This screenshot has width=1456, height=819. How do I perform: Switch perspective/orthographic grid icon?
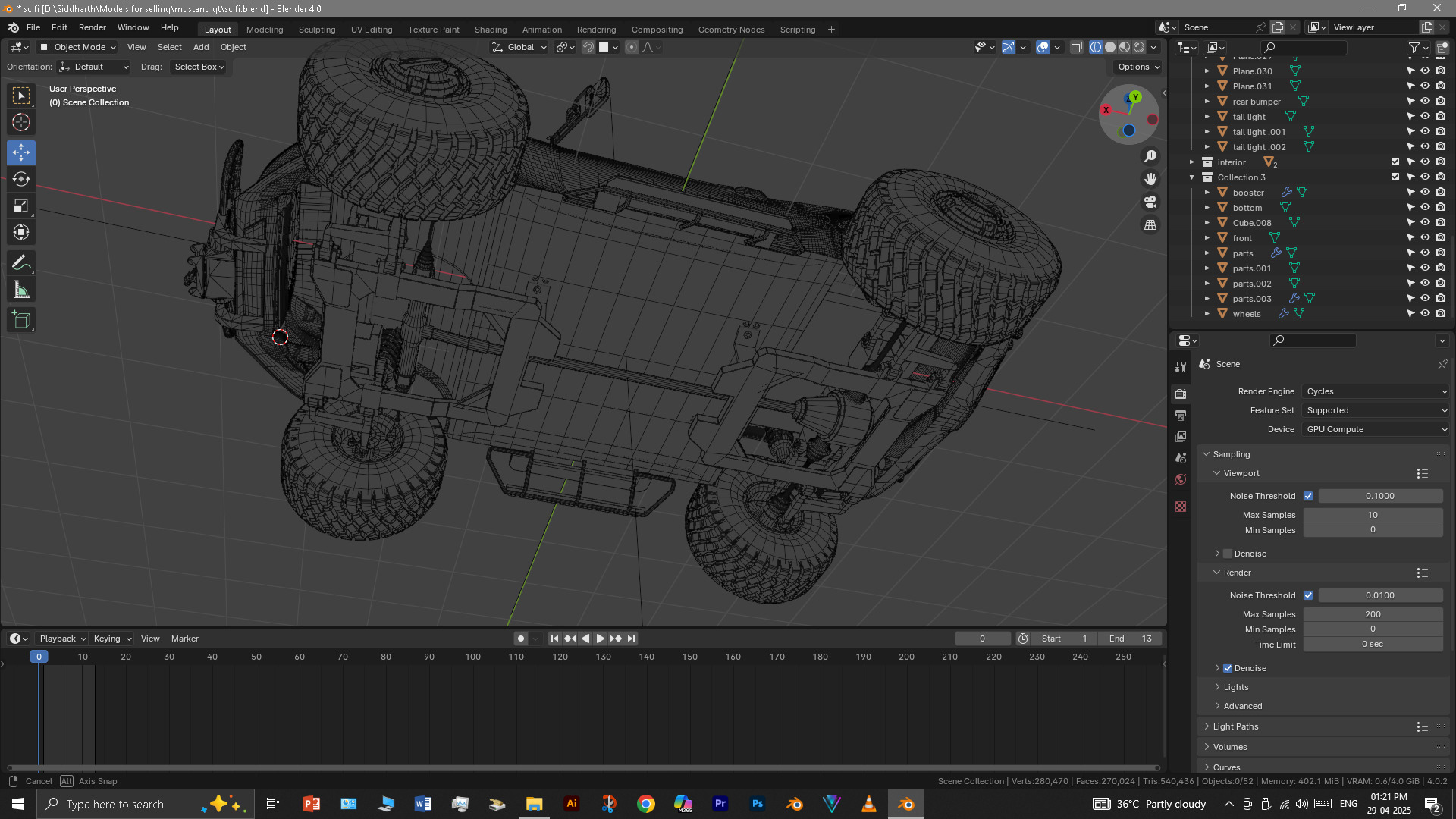pos(1150,224)
